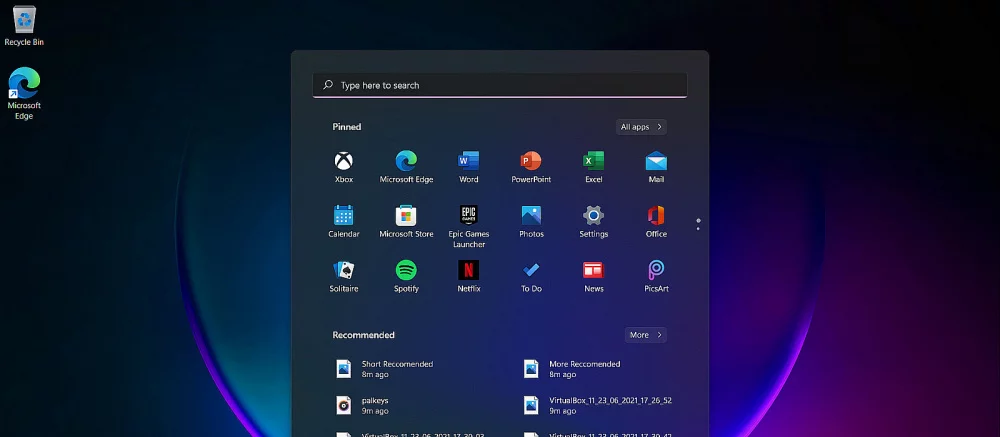
Task: Launch Microsoft Store
Action: pos(406,222)
